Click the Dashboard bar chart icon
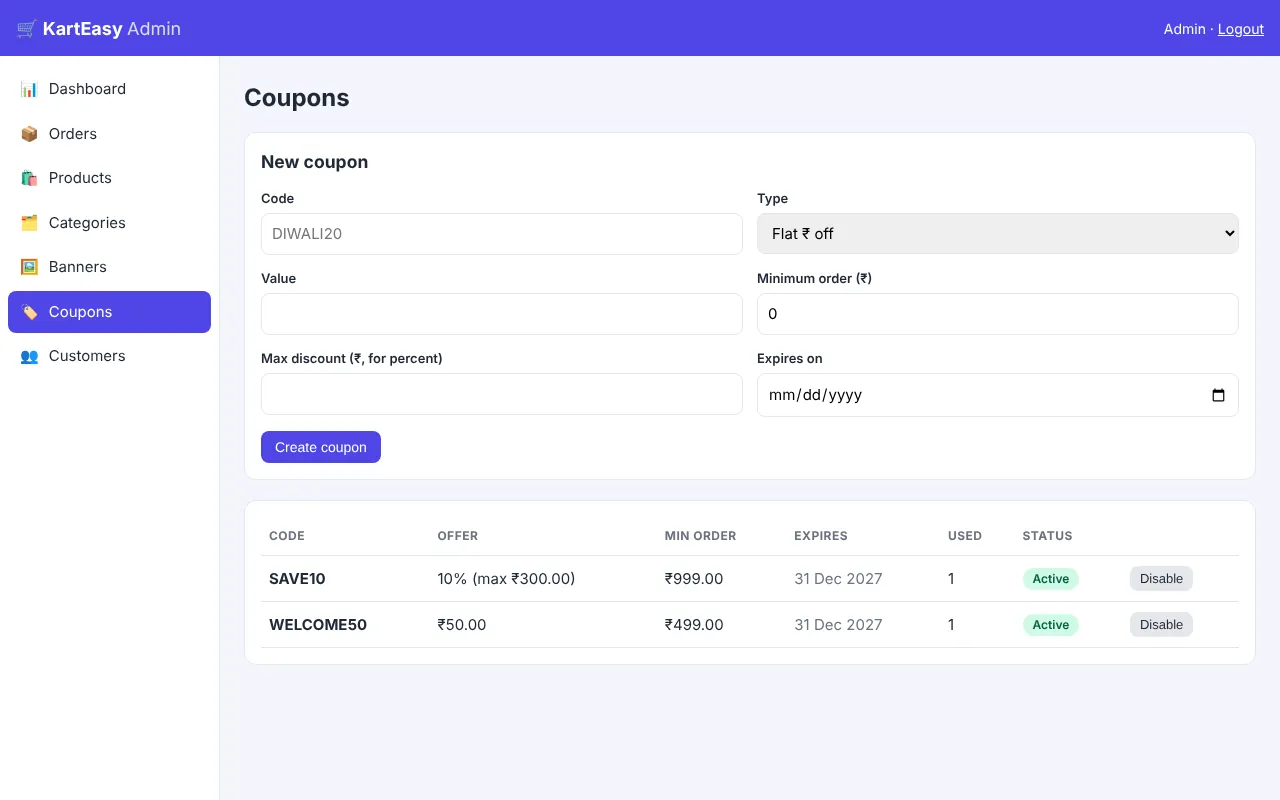 point(29,89)
